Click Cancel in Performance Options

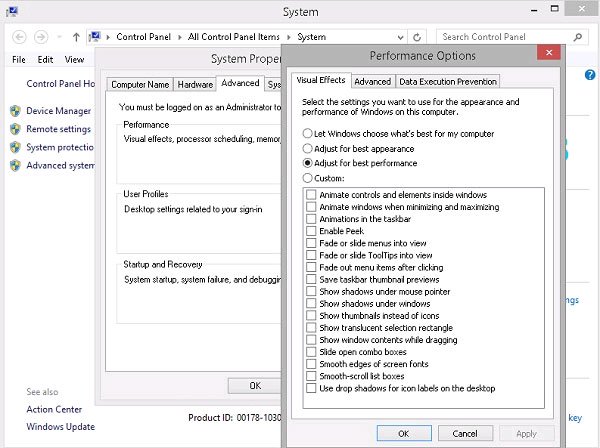[x=465, y=433]
